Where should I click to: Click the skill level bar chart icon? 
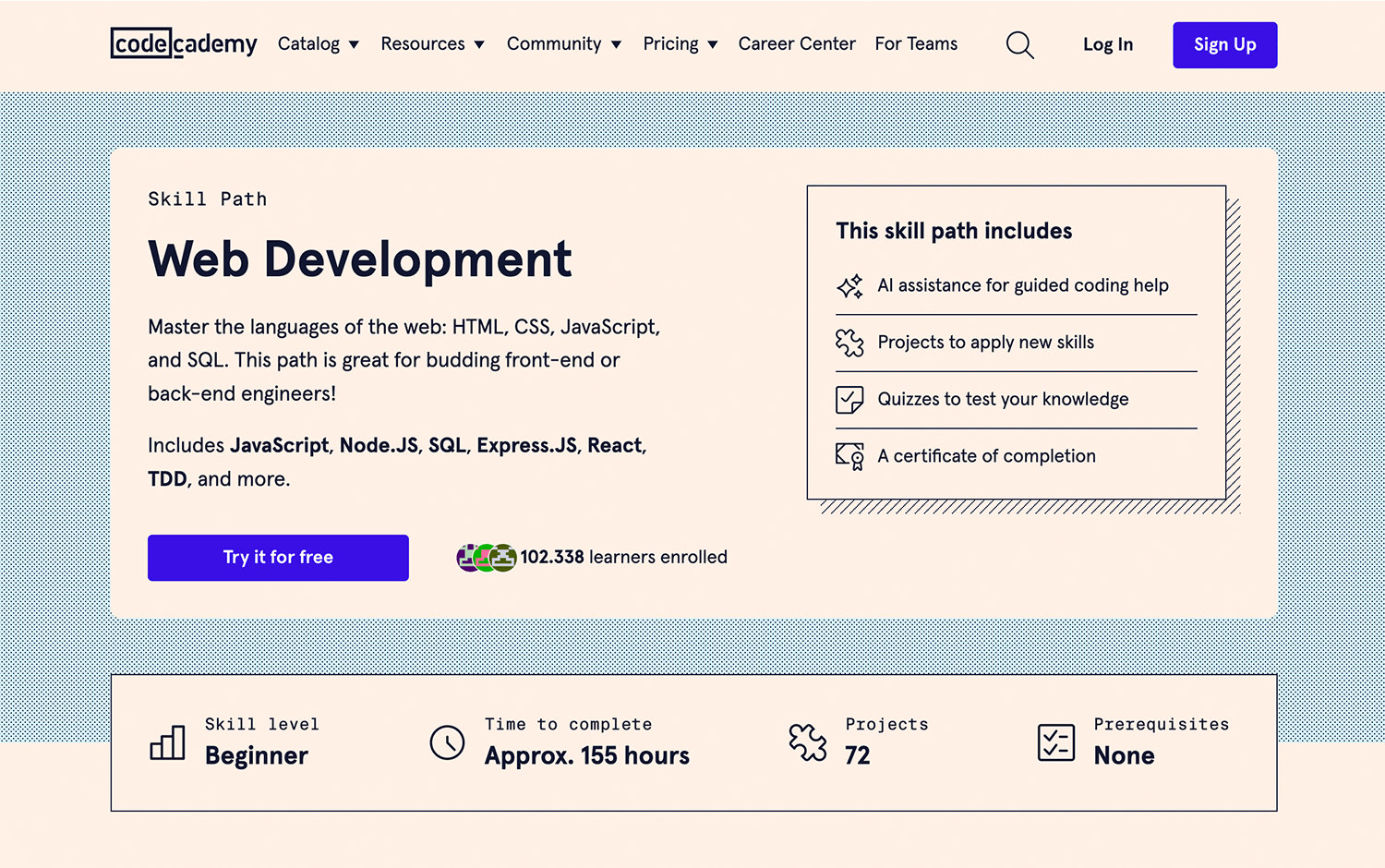(167, 742)
